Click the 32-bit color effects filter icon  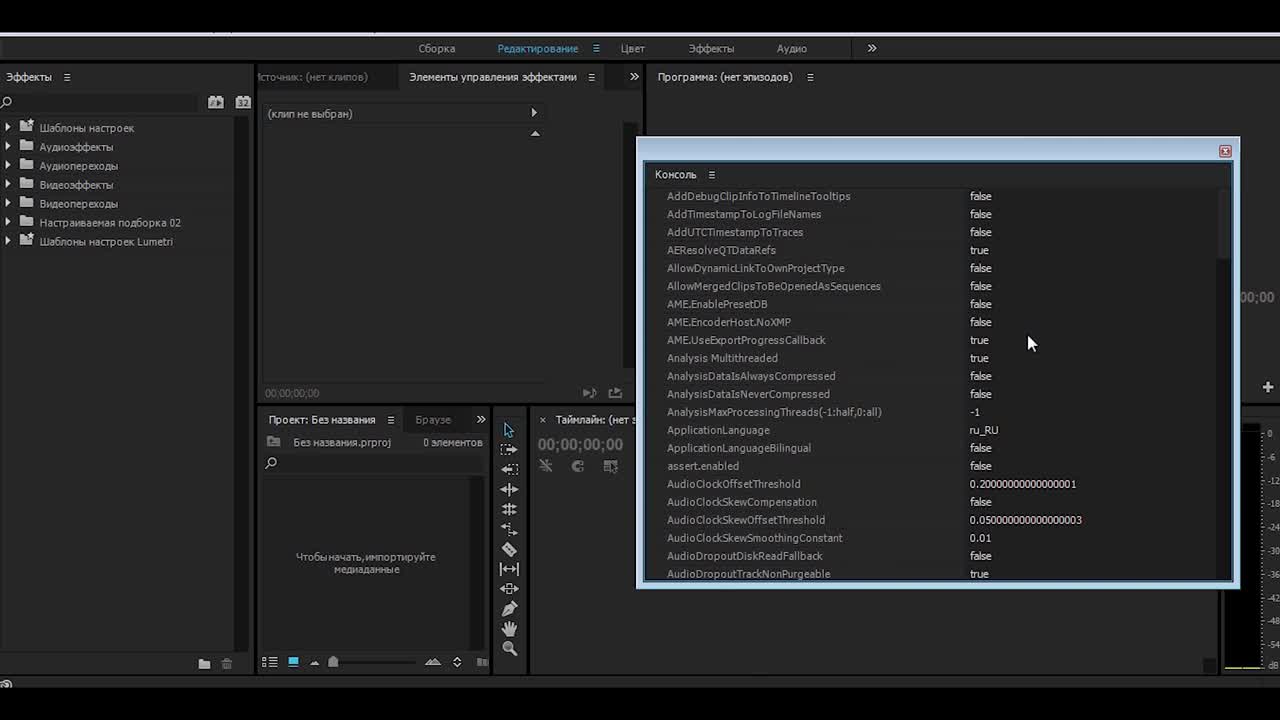click(x=242, y=102)
